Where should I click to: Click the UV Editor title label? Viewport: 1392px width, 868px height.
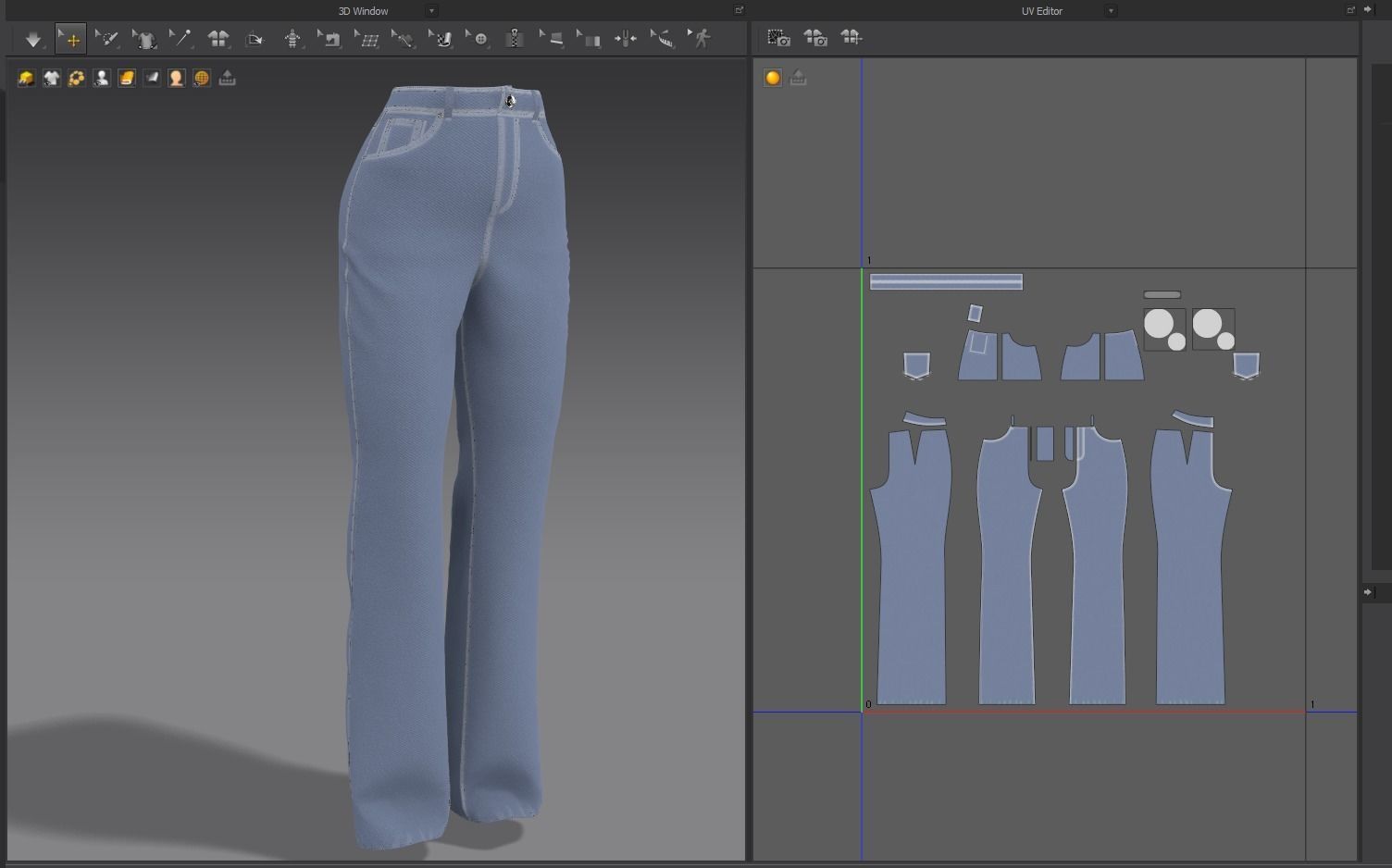click(1042, 11)
